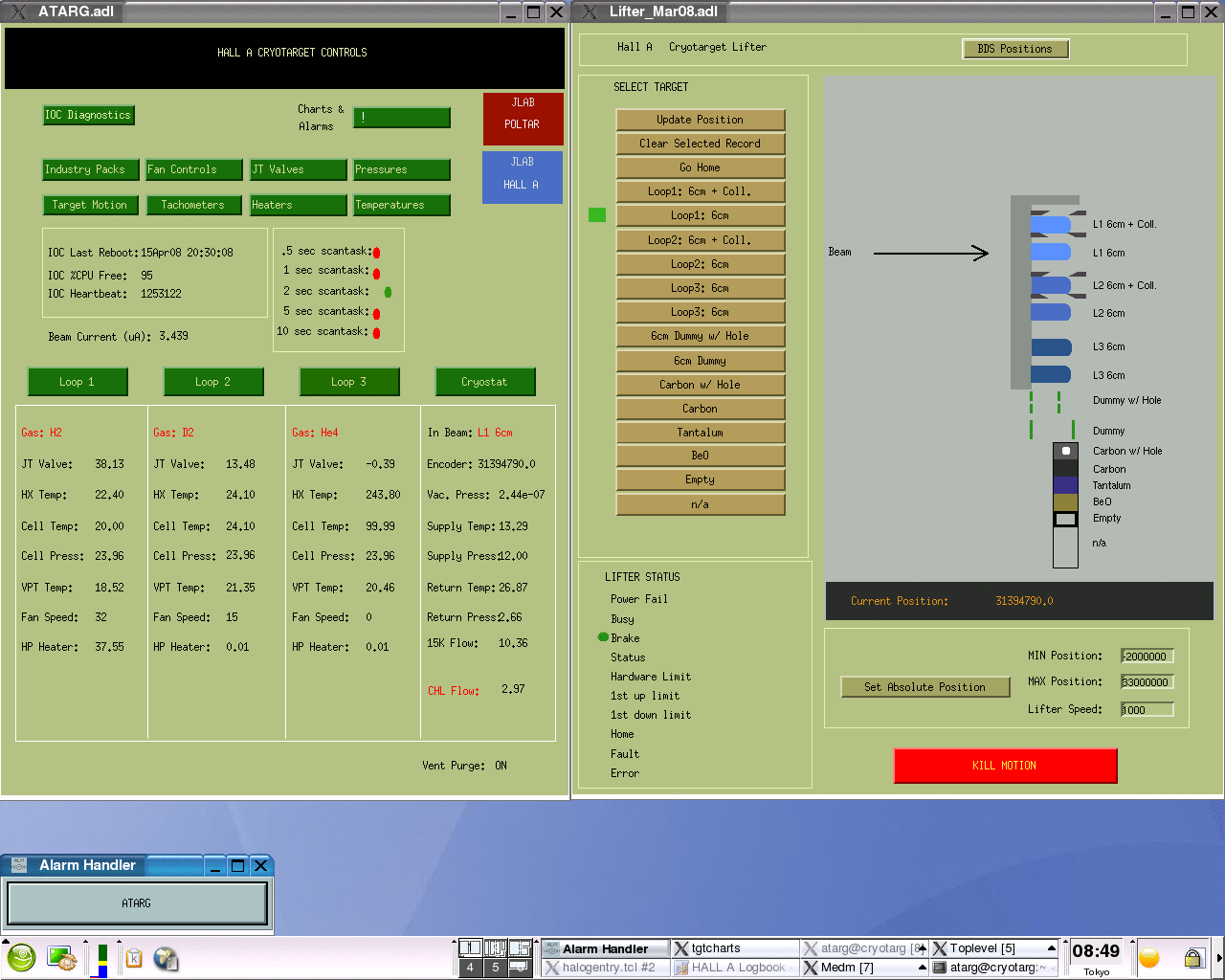Click Clear Selected Record button
This screenshot has height=980, width=1225.
[701, 144]
